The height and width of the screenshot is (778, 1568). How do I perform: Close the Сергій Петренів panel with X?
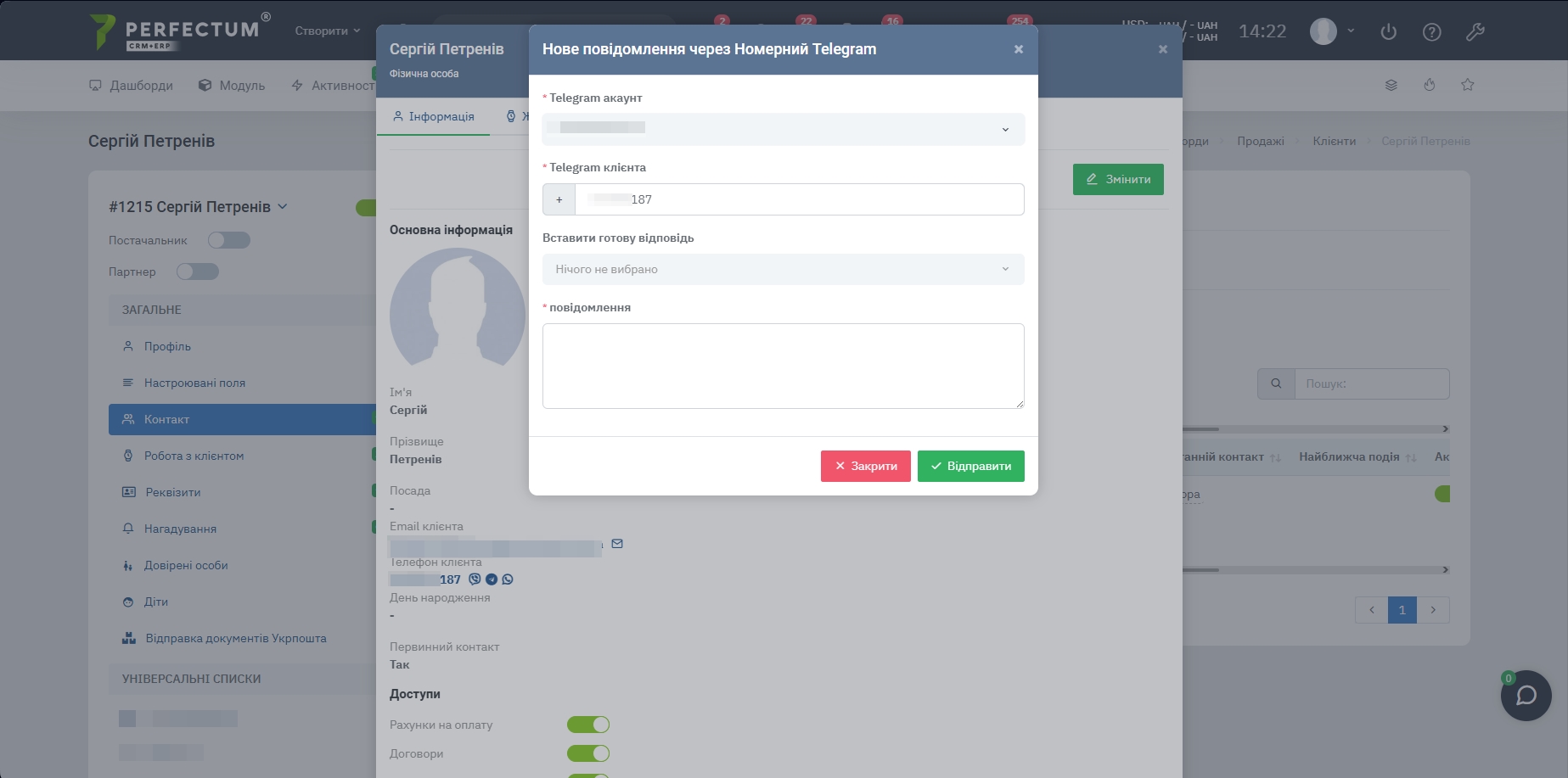(1163, 49)
